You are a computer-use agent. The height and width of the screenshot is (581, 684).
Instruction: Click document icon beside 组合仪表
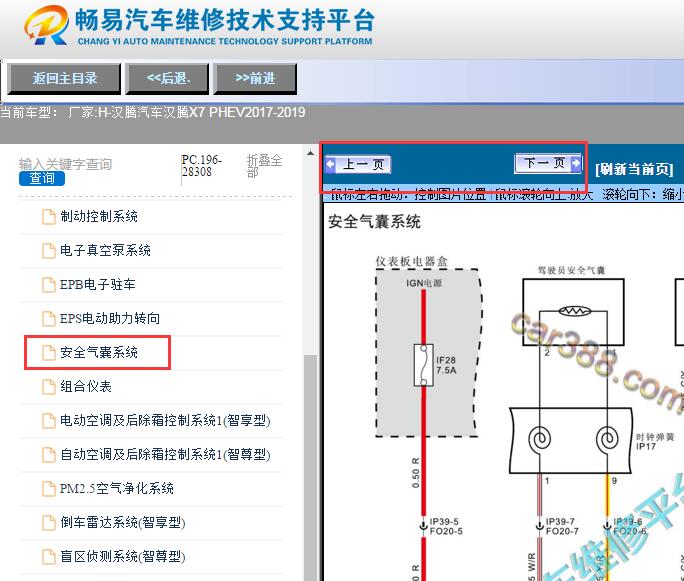point(48,387)
